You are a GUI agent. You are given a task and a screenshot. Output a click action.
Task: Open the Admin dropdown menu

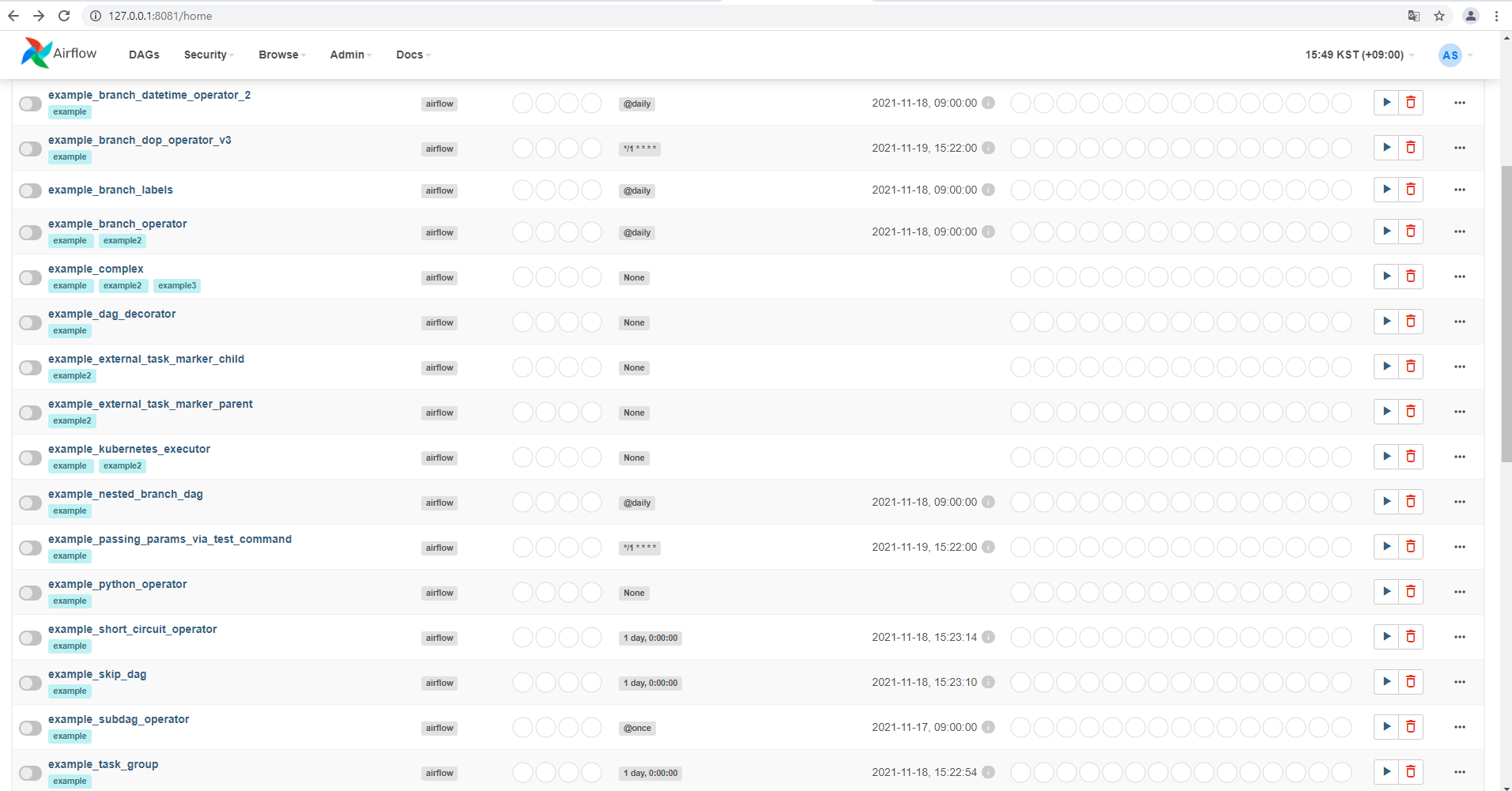(x=350, y=55)
